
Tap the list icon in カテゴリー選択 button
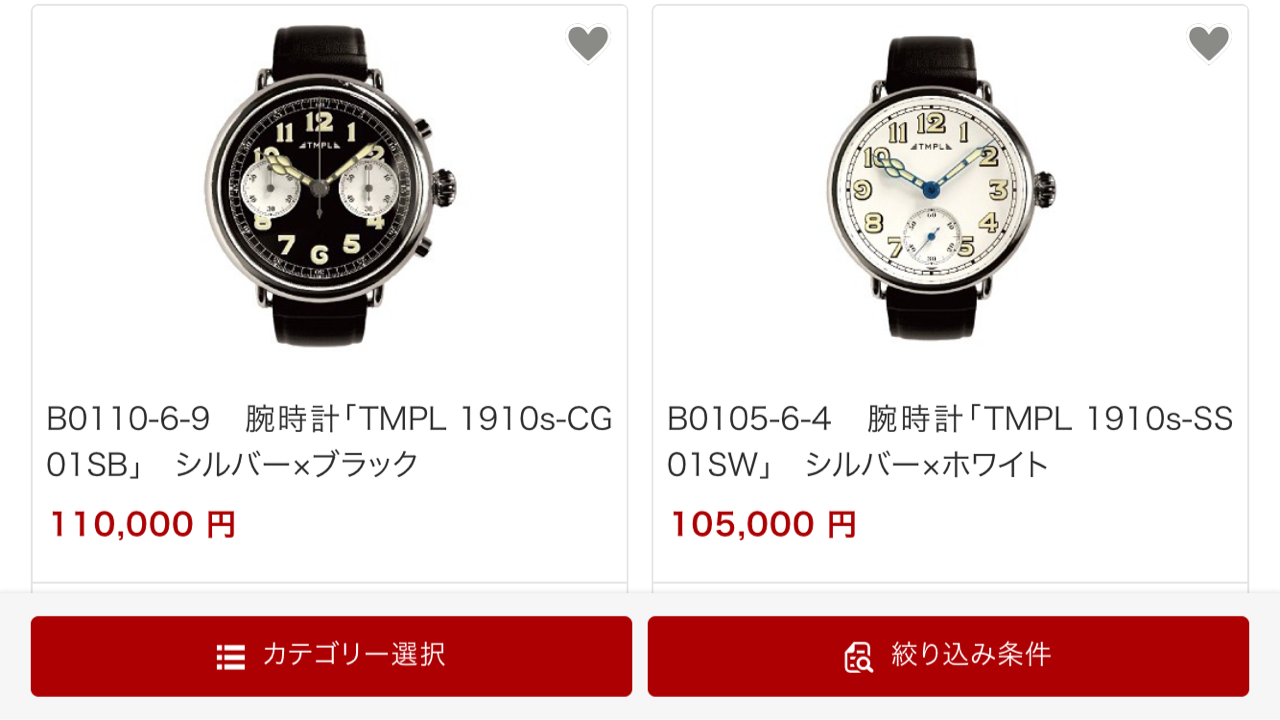(x=231, y=656)
